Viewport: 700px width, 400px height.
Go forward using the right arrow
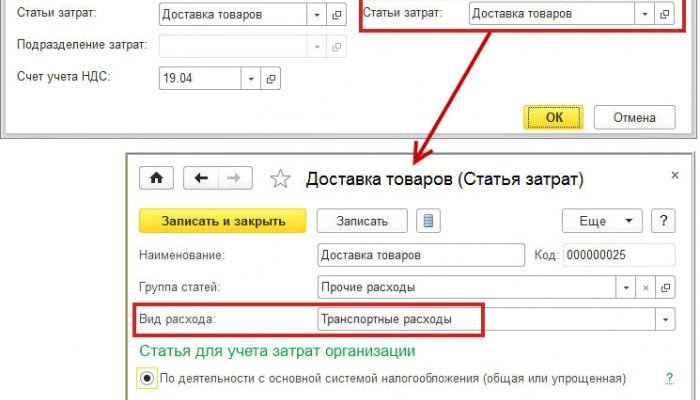(x=233, y=178)
